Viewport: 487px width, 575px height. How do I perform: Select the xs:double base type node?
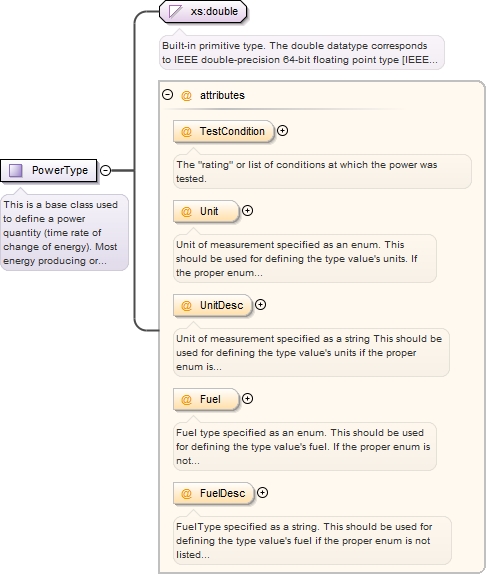click(x=203, y=11)
